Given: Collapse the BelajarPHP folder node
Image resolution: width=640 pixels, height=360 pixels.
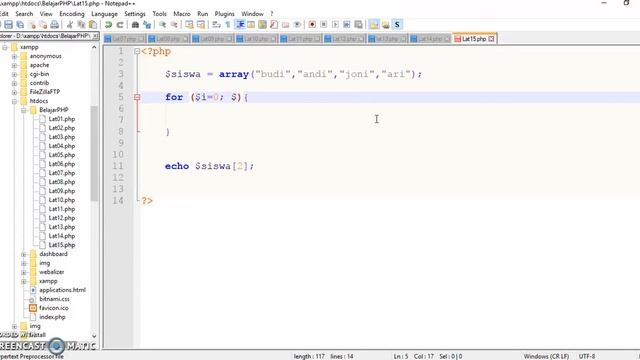Looking at the screenshot, I should click(24, 110).
